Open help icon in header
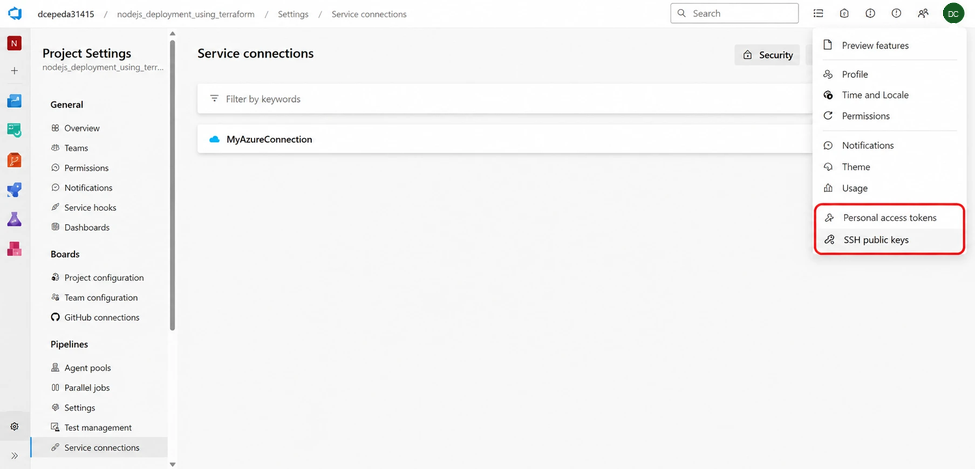975x469 pixels. (870, 13)
